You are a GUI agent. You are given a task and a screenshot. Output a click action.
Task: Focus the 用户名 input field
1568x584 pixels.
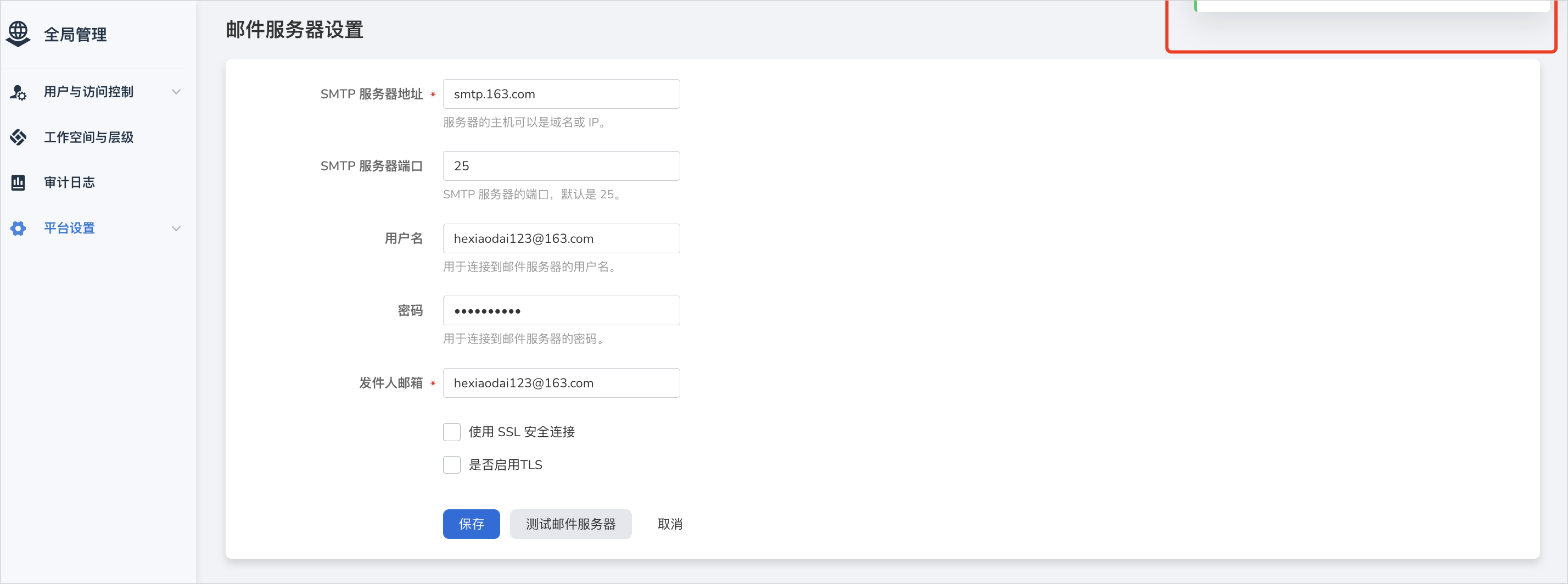[561, 238]
